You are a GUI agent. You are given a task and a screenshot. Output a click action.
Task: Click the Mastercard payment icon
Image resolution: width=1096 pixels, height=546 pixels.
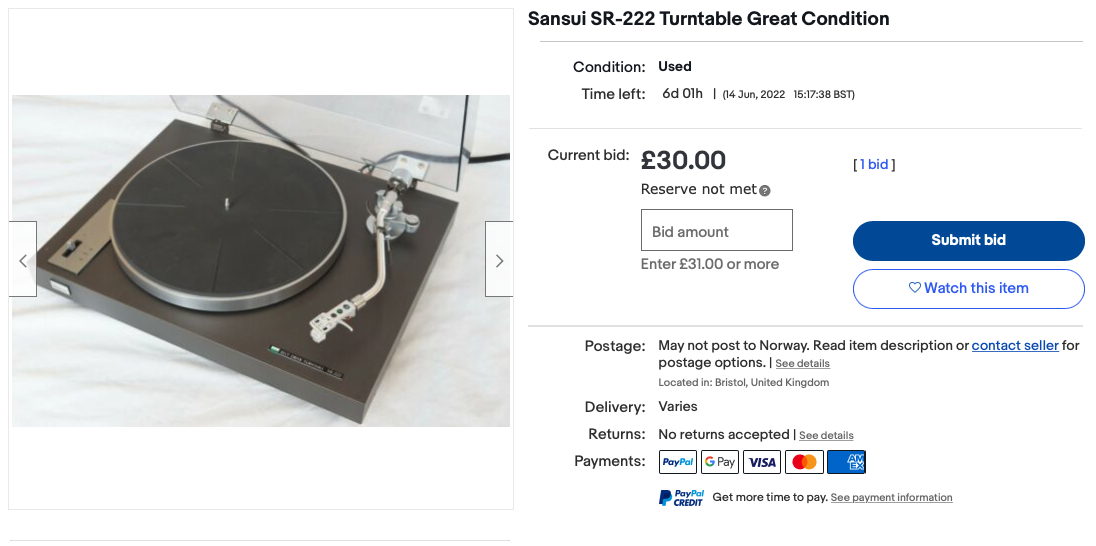pyautogui.click(x=804, y=462)
